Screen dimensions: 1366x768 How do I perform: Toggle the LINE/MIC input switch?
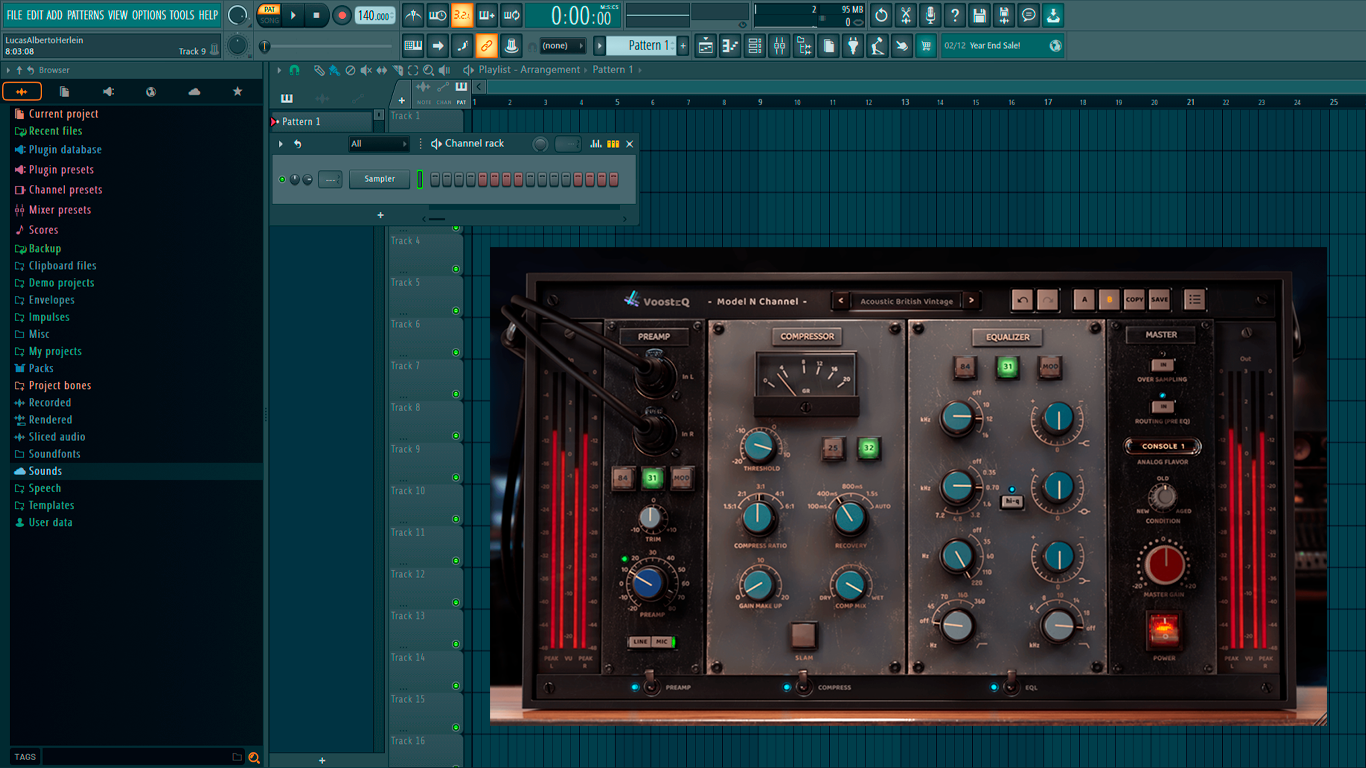point(650,642)
